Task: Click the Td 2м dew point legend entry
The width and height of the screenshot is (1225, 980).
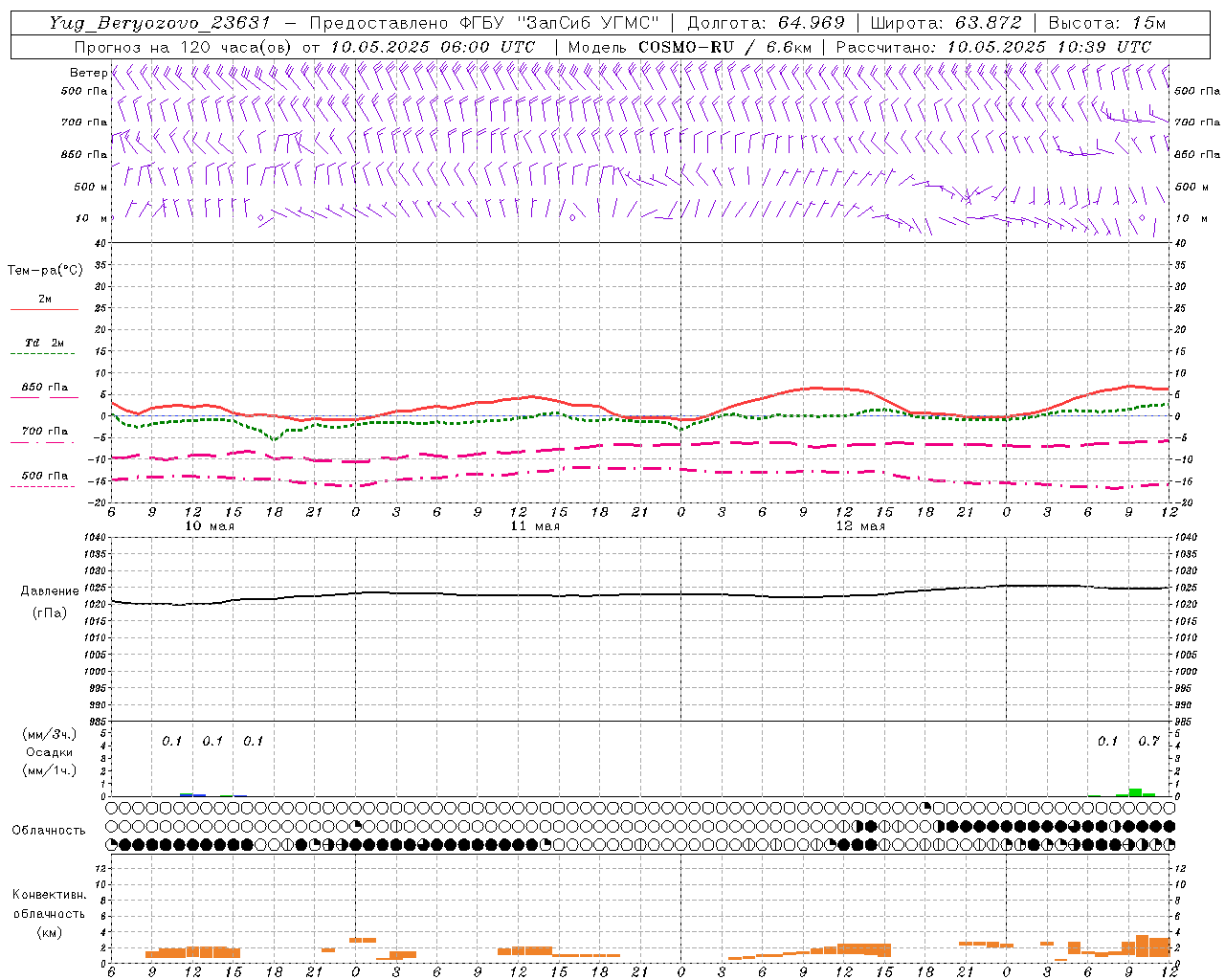Action: (x=44, y=343)
